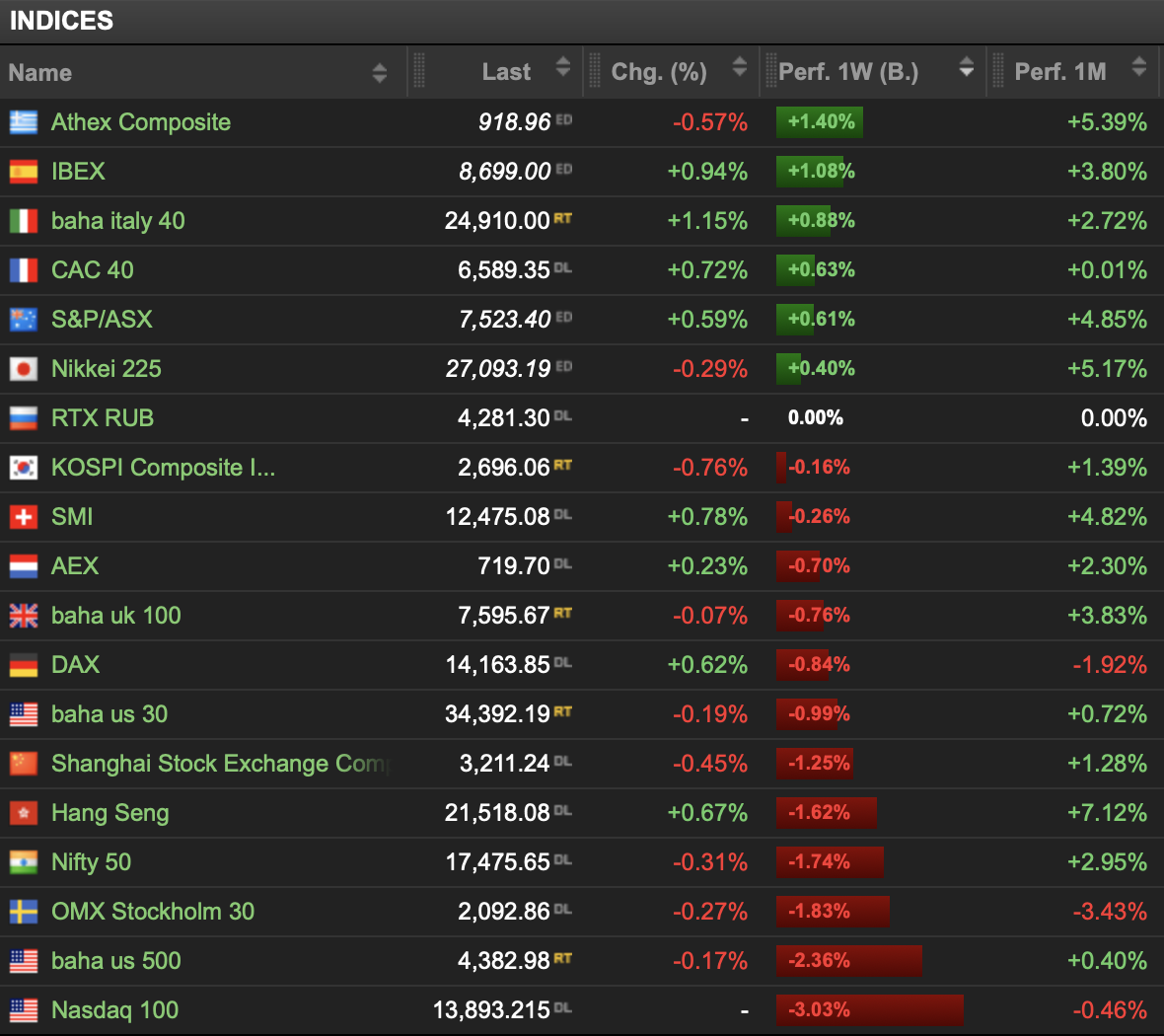Click the Perf. 1W (B.) header label
Image resolution: width=1164 pixels, height=1036 pixels.
point(848,72)
